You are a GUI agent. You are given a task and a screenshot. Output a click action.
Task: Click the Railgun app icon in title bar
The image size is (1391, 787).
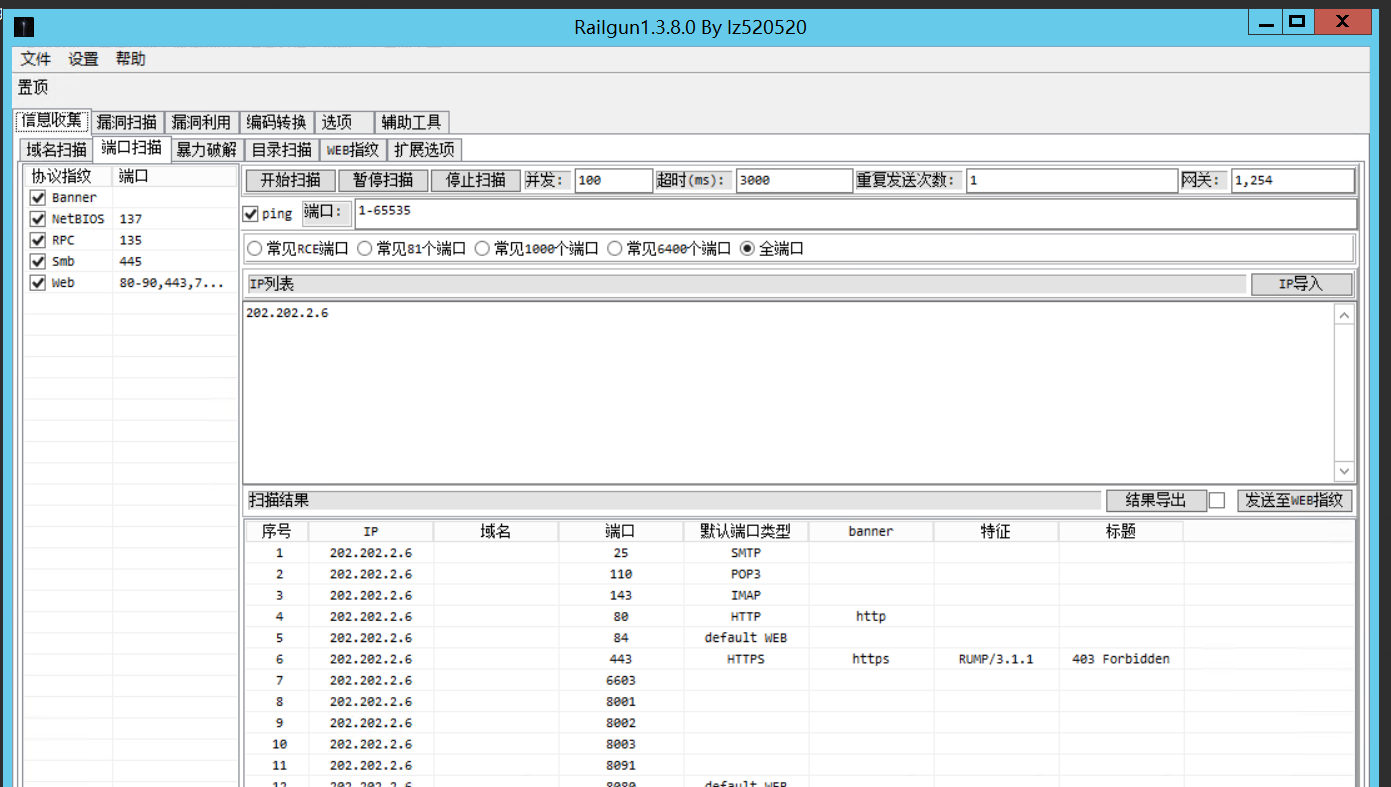click(24, 27)
